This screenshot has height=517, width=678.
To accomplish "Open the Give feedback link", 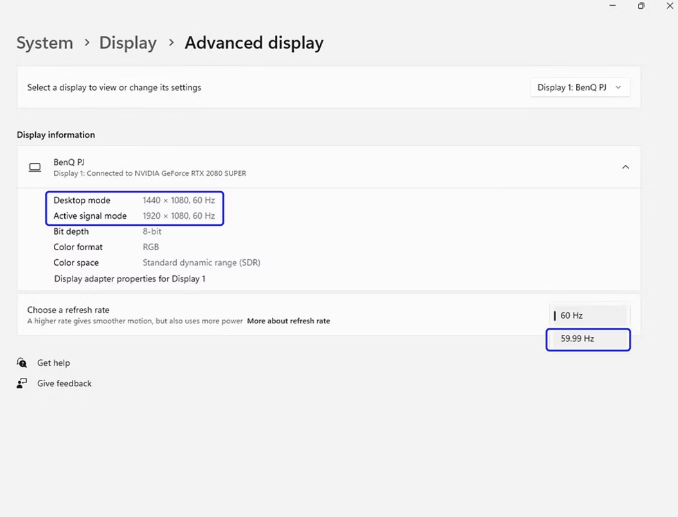I will tap(64, 383).
